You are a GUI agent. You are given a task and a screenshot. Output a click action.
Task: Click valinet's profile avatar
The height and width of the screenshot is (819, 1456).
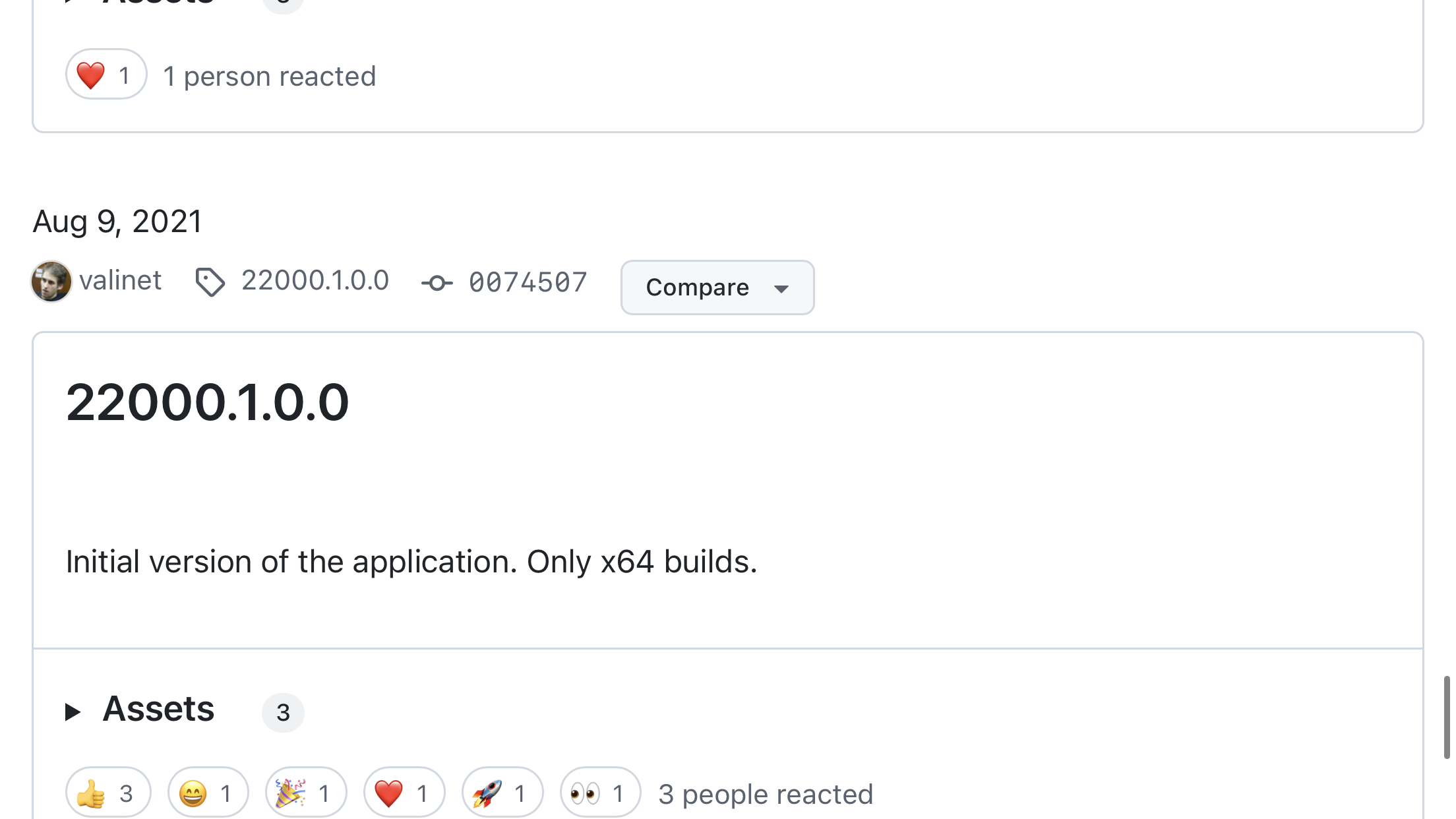51,282
